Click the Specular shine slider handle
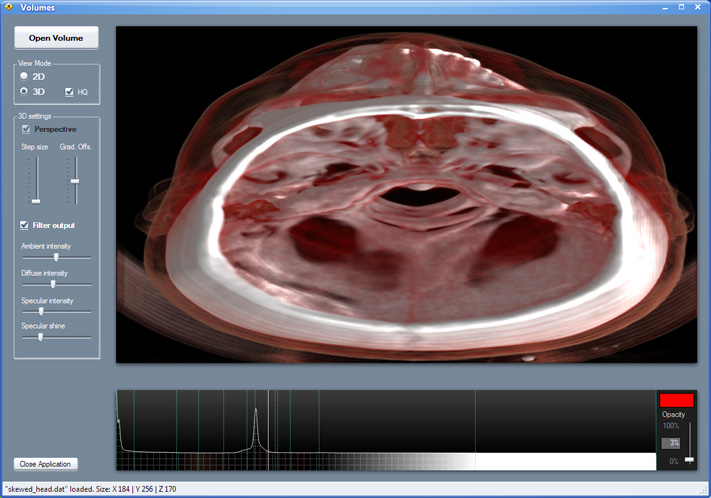The height and width of the screenshot is (498, 711). (x=40, y=338)
